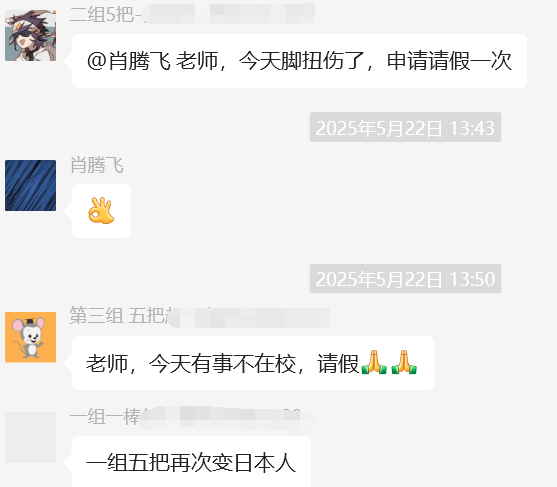
Task: Click the @肖腾飞 mention in the message
Action: tap(129, 61)
